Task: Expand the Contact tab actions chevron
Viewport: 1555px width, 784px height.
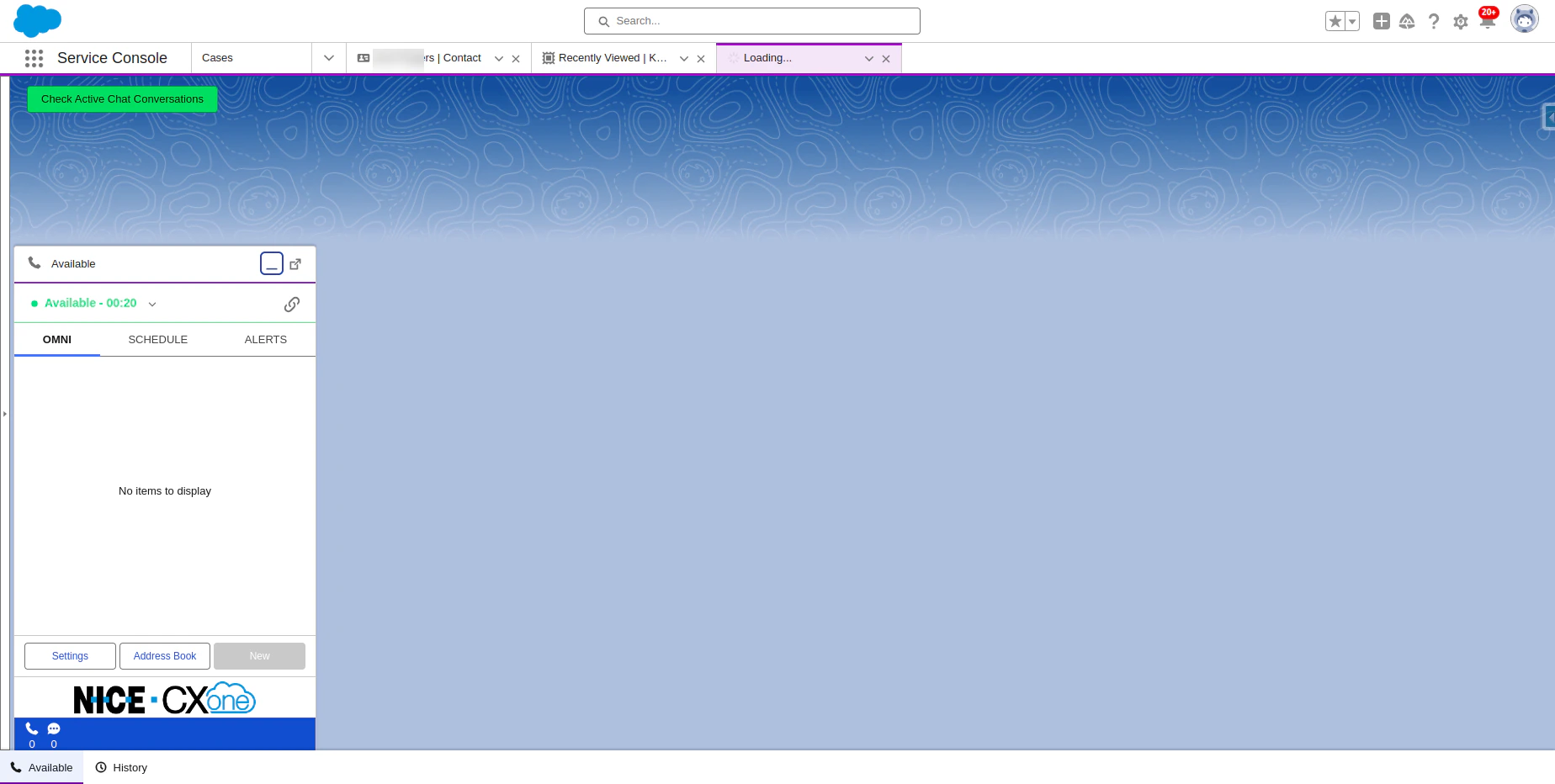Action: [499, 59]
